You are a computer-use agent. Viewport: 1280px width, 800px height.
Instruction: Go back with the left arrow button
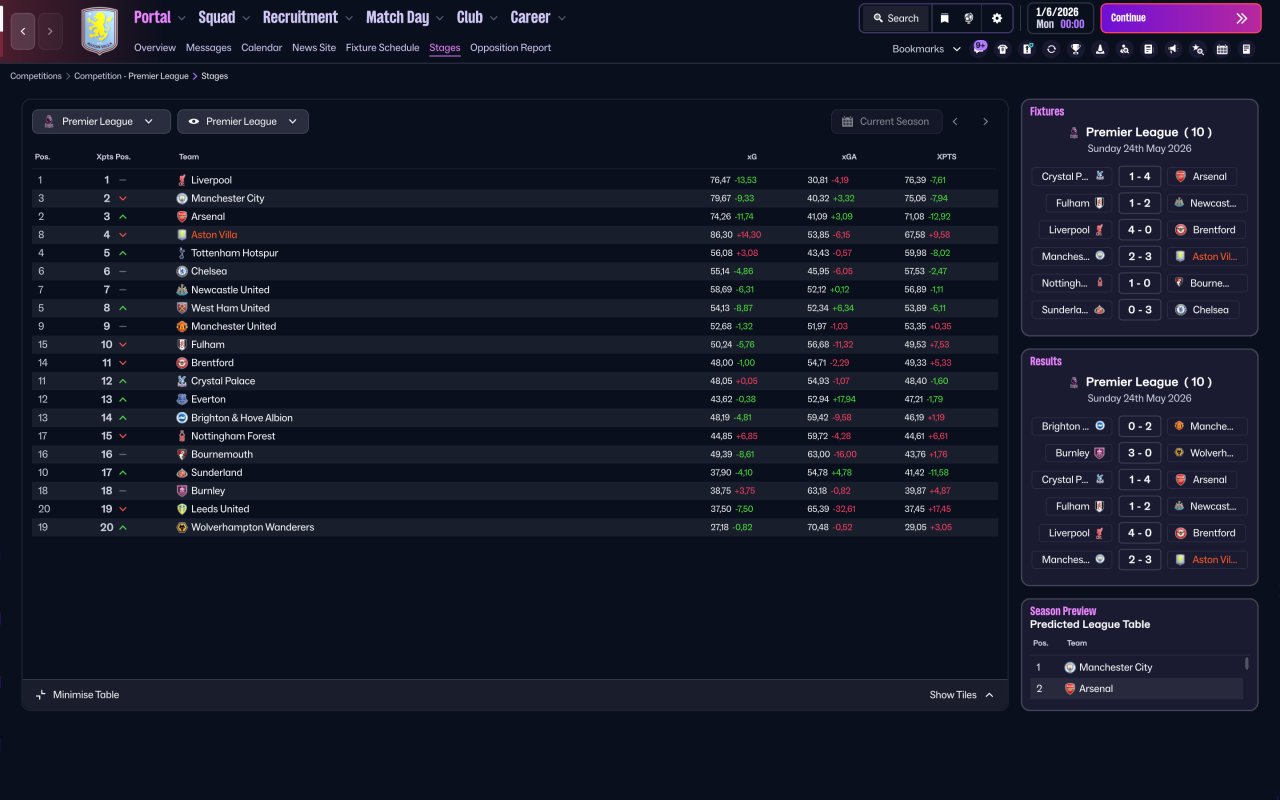[x=23, y=31]
